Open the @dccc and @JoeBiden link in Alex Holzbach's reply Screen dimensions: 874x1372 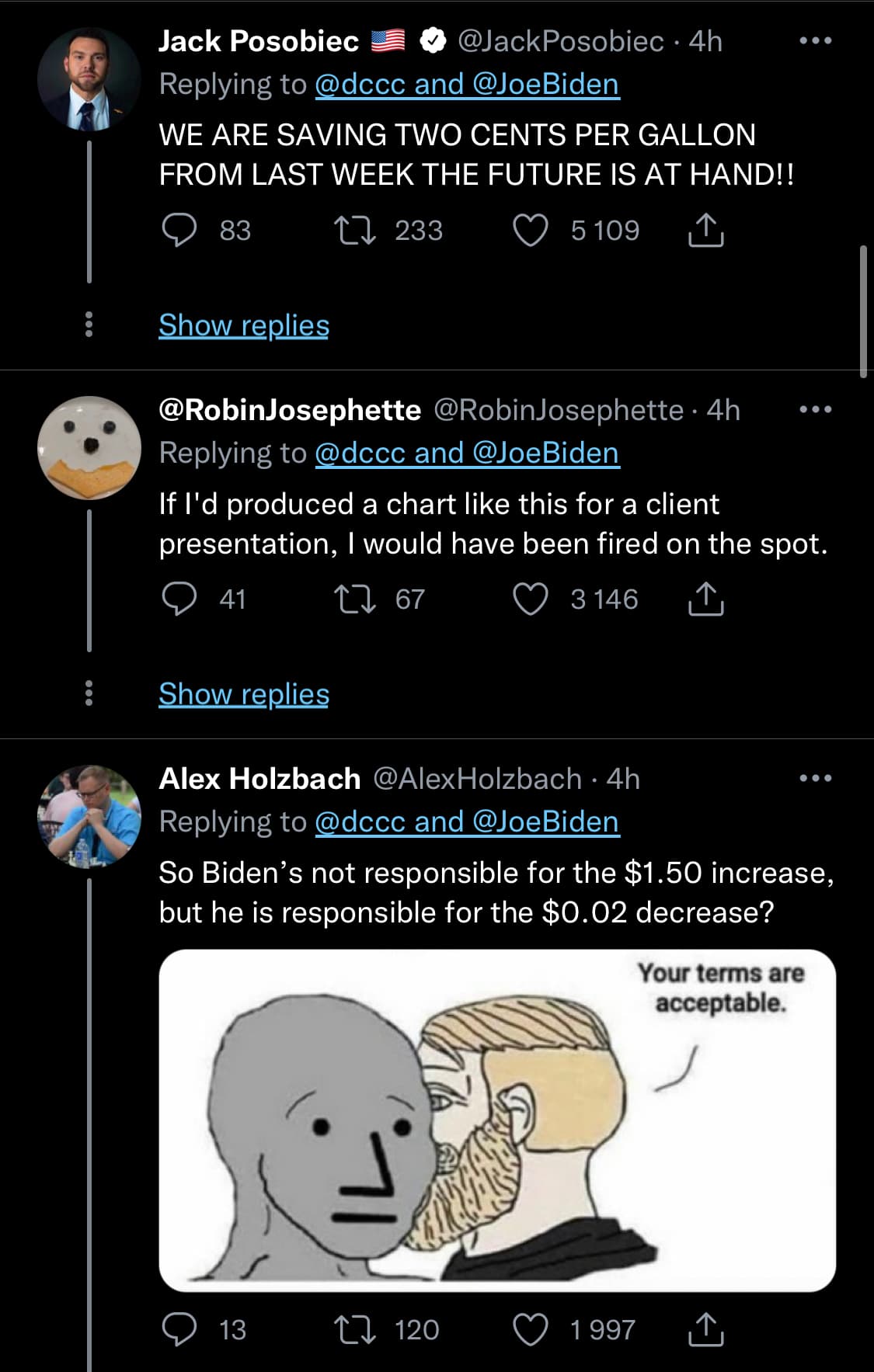coord(467,821)
